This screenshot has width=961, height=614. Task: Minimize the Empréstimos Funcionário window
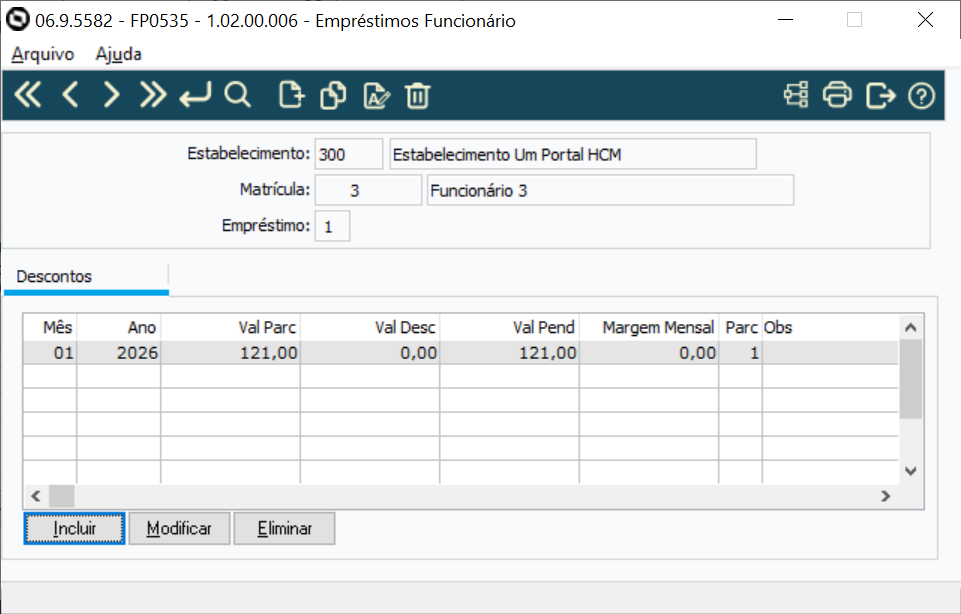[x=785, y=20]
